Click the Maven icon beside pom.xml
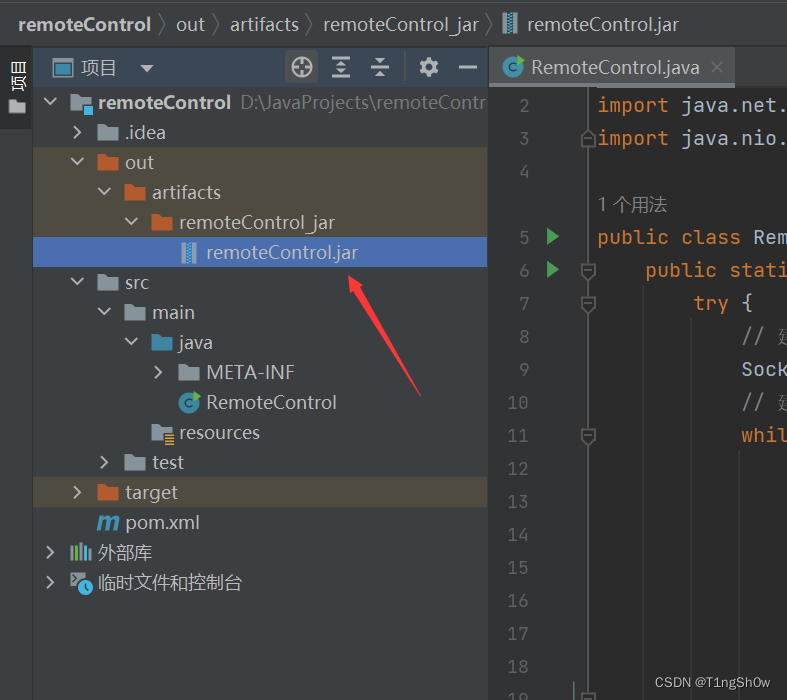The width and height of the screenshot is (787, 700). click(108, 523)
